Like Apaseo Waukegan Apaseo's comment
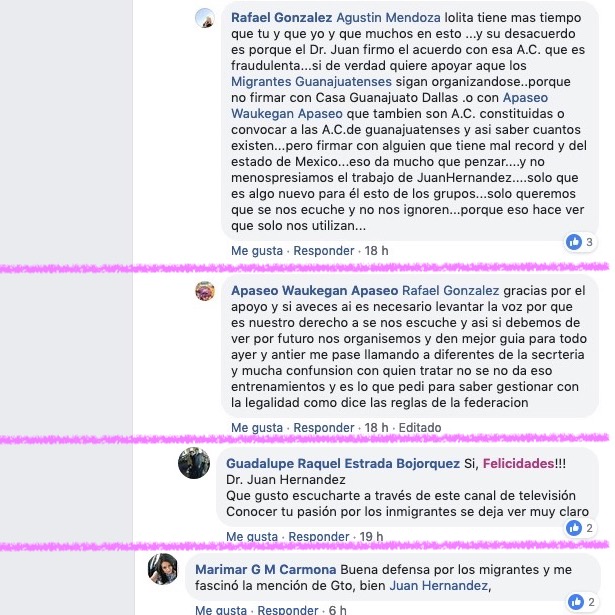 tap(257, 428)
